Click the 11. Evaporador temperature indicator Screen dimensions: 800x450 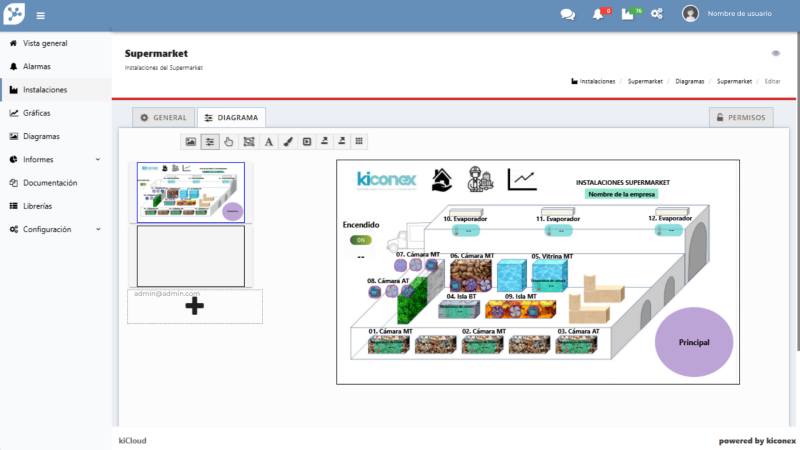coord(559,231)
